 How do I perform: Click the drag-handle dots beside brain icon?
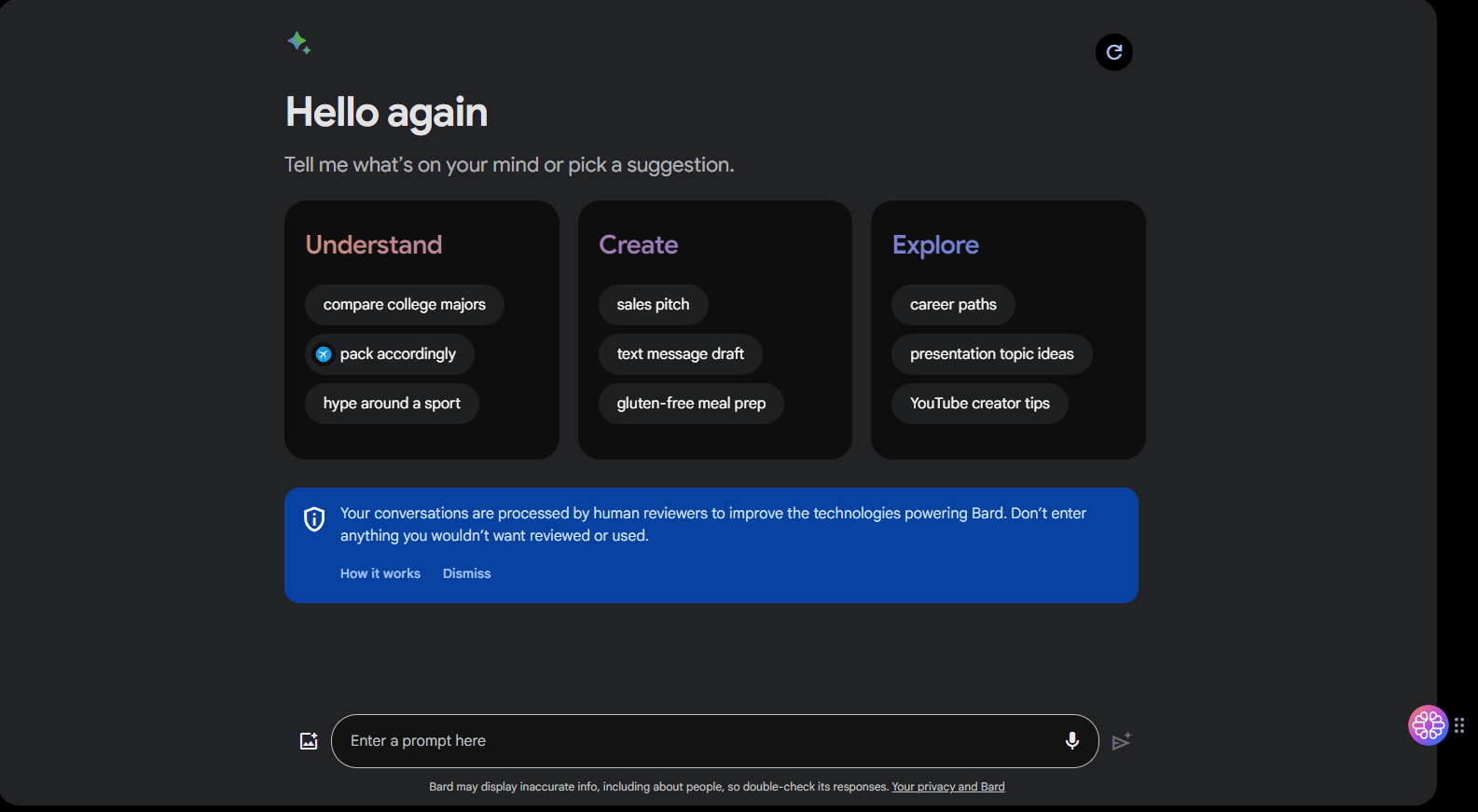1459,725
